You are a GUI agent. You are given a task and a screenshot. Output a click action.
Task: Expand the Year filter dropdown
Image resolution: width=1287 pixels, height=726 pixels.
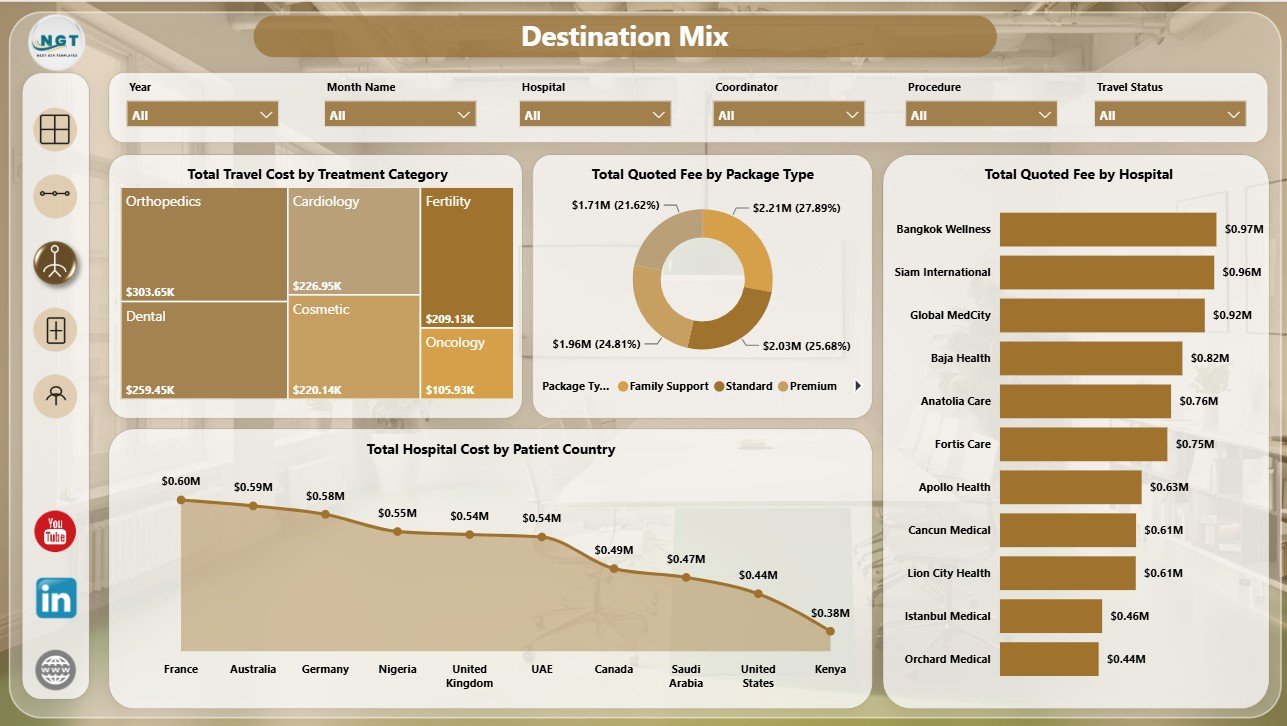202,115
